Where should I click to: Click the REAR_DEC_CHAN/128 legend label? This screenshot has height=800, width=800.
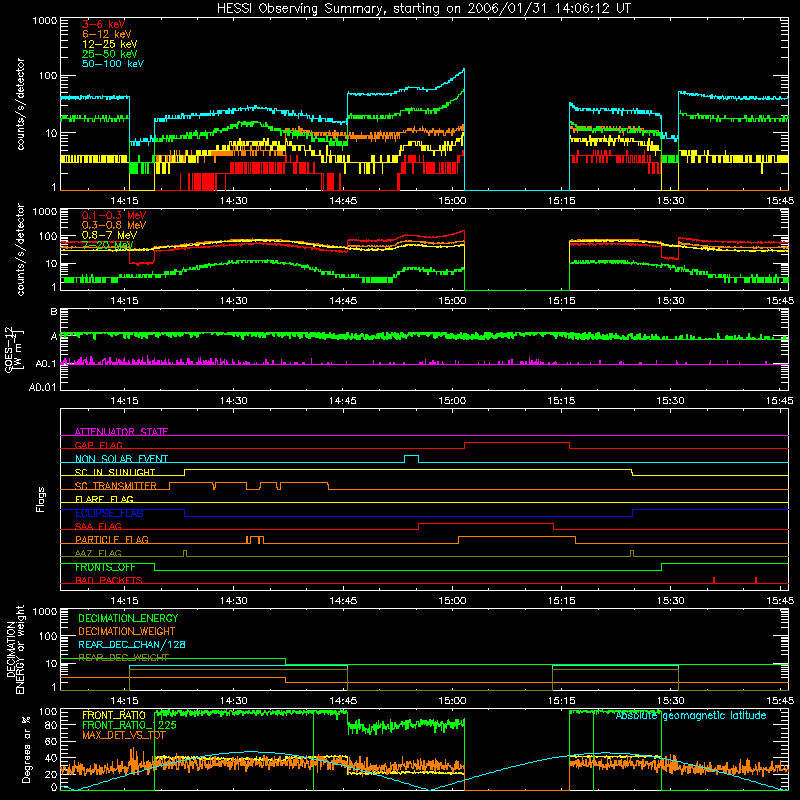coord(132,644)
